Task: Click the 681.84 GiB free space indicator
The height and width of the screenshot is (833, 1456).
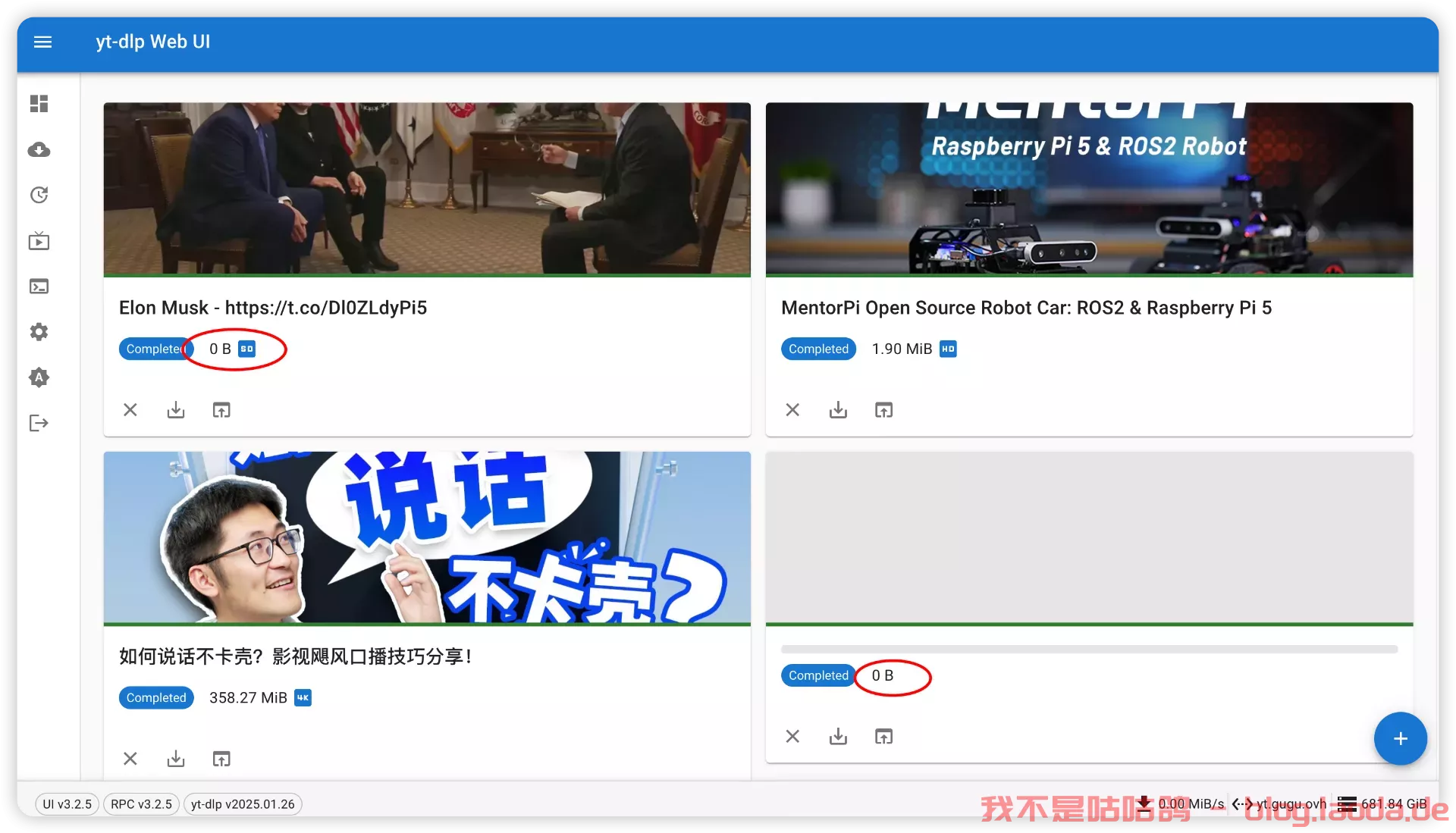Action: (x=1383, y=803)
